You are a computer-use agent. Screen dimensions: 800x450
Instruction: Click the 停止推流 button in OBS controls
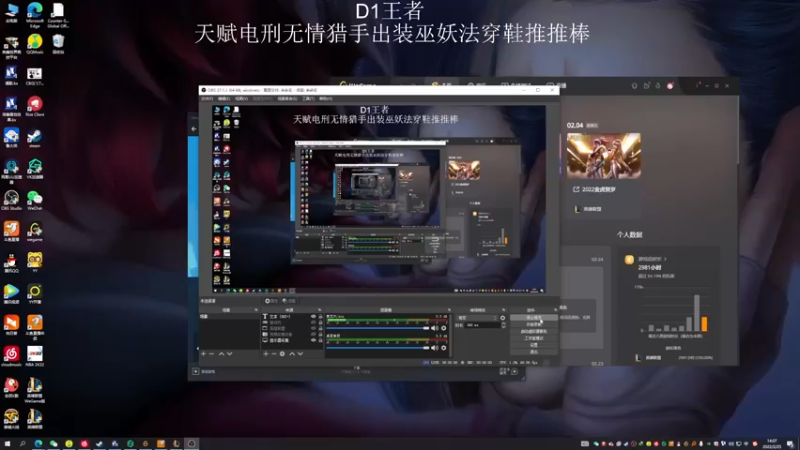point(534,318)
